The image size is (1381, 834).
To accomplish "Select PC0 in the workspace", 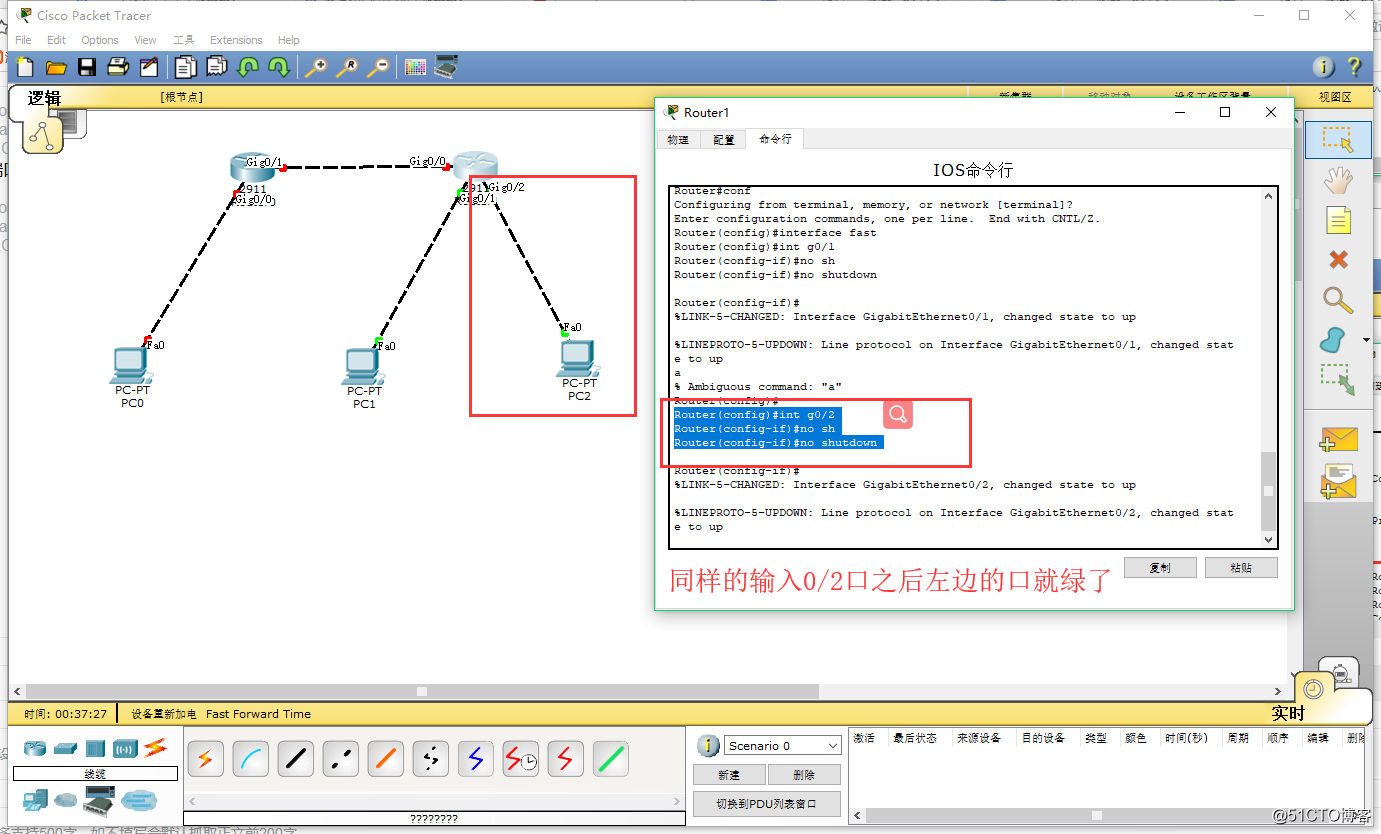I will coord(132,366).
